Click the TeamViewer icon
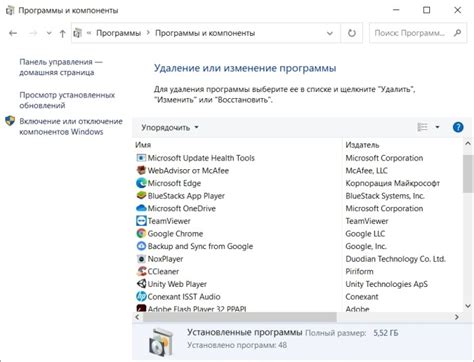Screen dimensions: 474x362 click(x=141, y=221)
